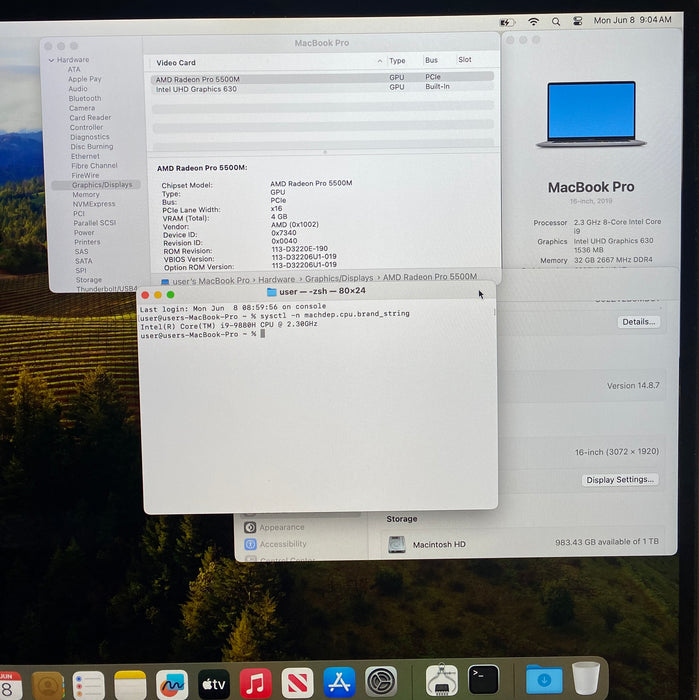This screenshot has height=700, width=699.
Task: Click the Appearance icon in the Settings sidebar
Action: 250,528
